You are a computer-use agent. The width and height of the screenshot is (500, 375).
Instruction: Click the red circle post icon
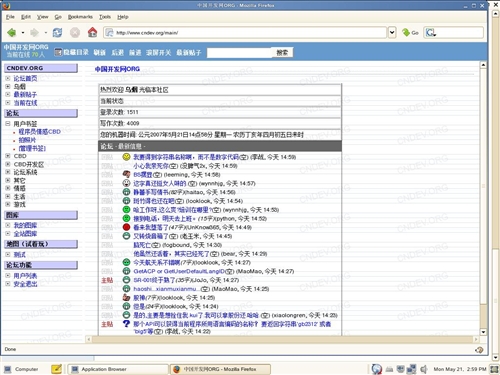(x=126, y=227)
